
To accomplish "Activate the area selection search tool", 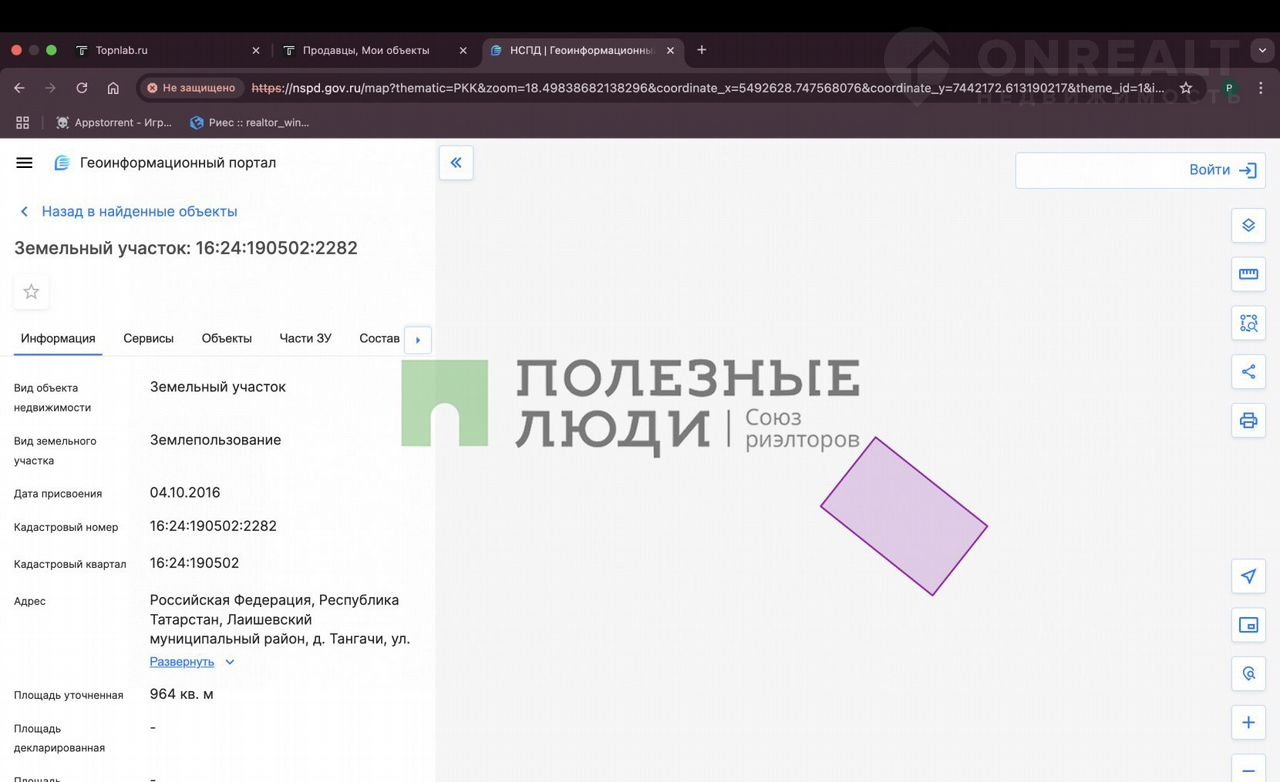I will click(x=1248, y=323).
